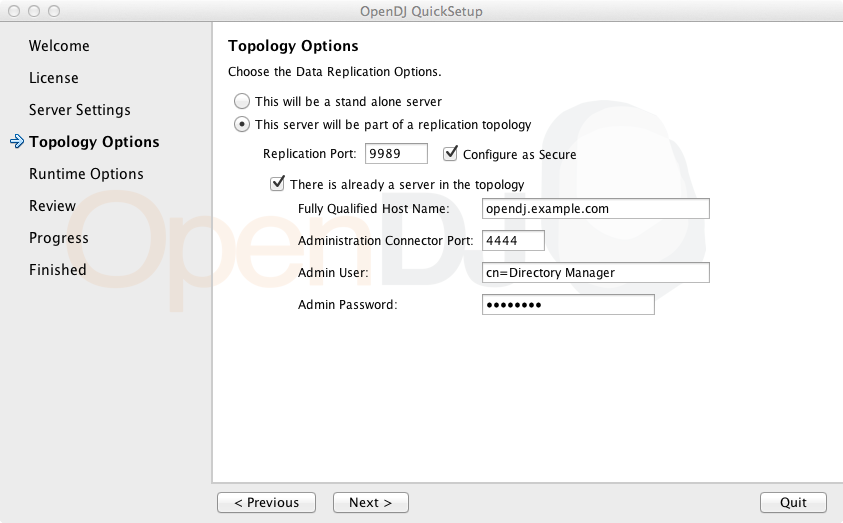This screenshot has width=843, height=523.
Task: Select the Progress step in sidebar
Action: tap(59, 238)
